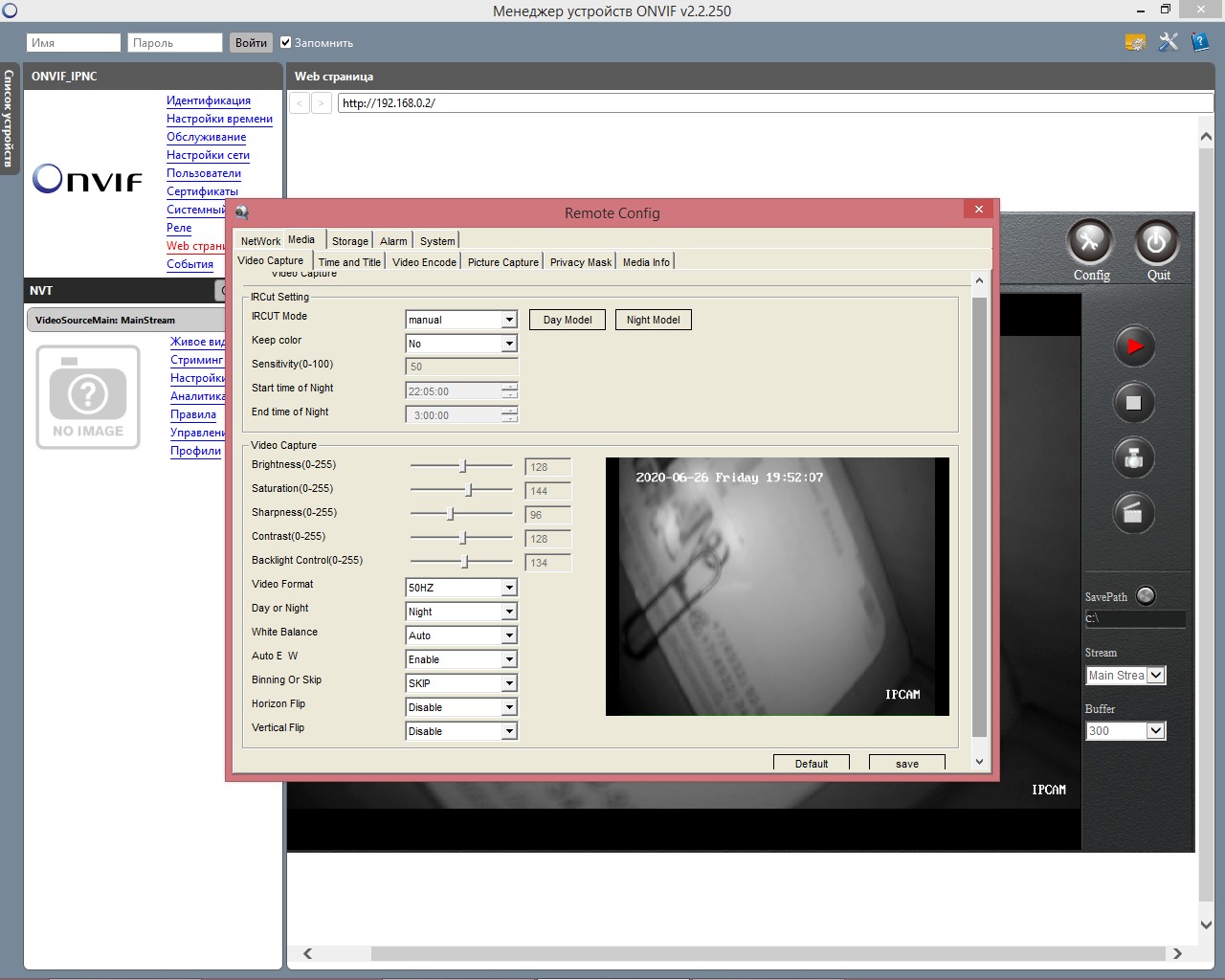Screen dimensions: 1225x980
Task: Open the tools icon in top toolbar
Action: (x=1168, y=42)
